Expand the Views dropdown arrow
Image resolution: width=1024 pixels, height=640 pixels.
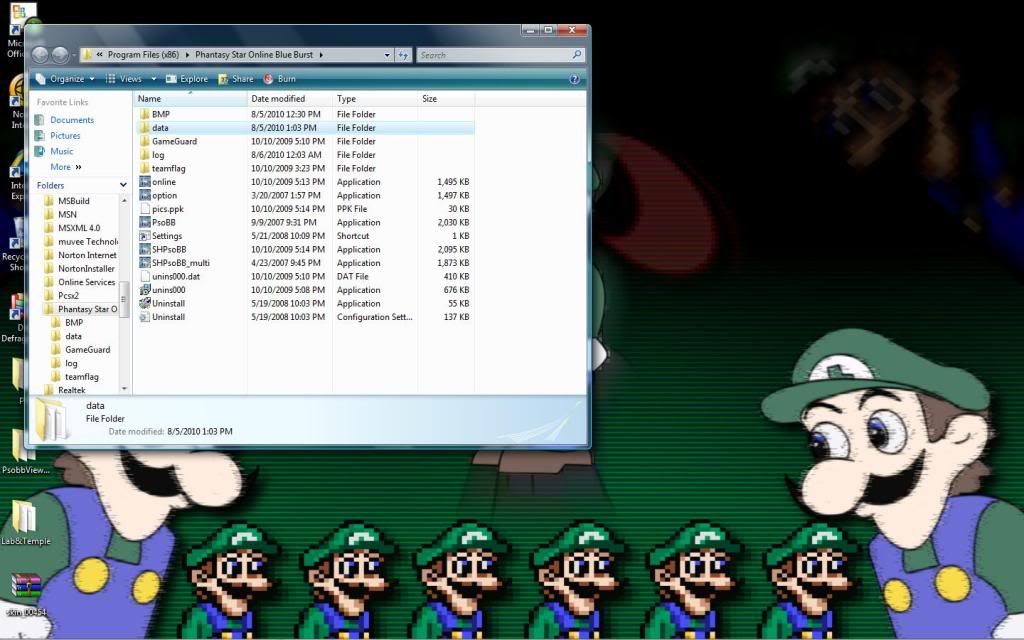click(154, 79)
